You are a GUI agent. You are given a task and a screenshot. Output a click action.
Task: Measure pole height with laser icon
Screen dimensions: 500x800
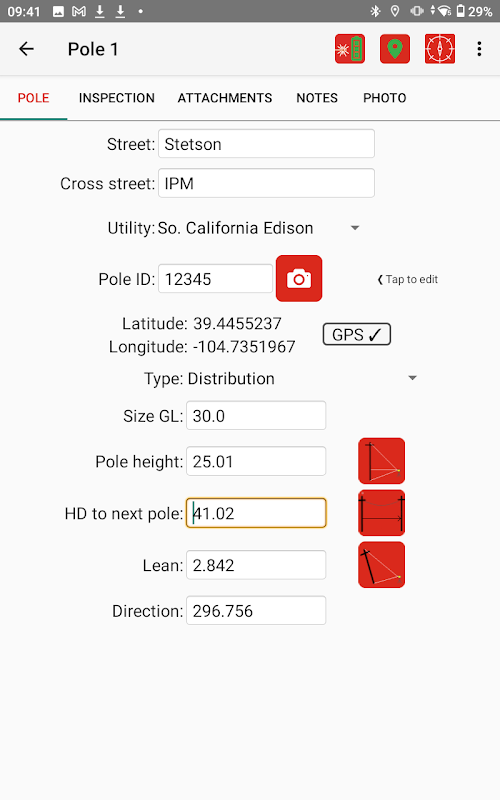382,461
